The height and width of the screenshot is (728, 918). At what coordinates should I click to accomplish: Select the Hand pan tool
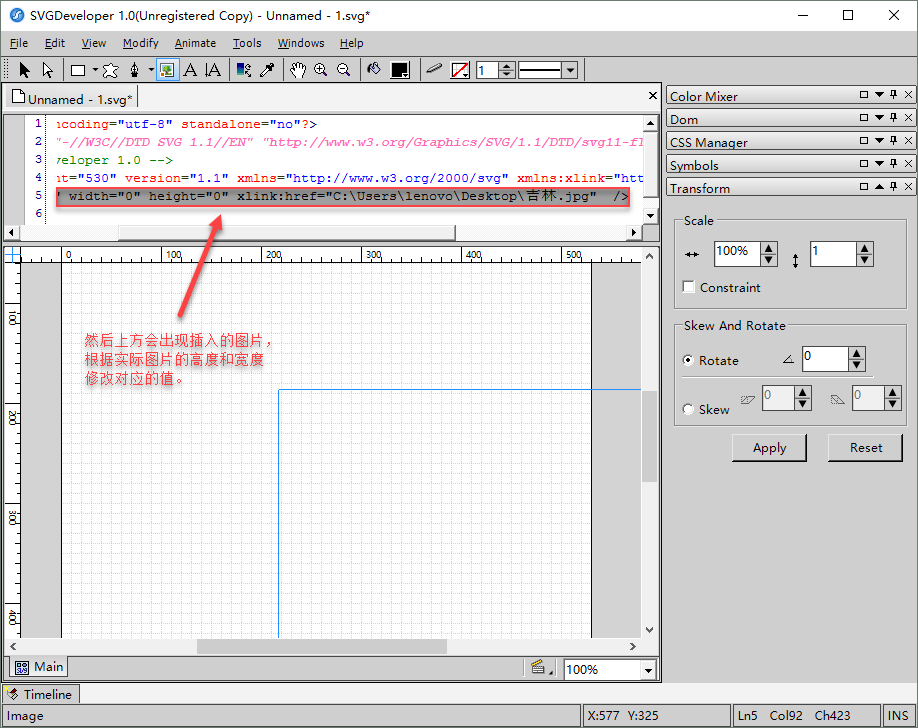click(x=298, y=70)
